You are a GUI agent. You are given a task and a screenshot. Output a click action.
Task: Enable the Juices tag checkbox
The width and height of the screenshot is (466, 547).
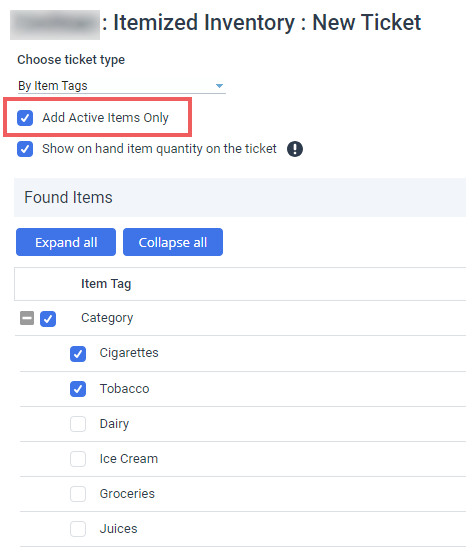78,529
